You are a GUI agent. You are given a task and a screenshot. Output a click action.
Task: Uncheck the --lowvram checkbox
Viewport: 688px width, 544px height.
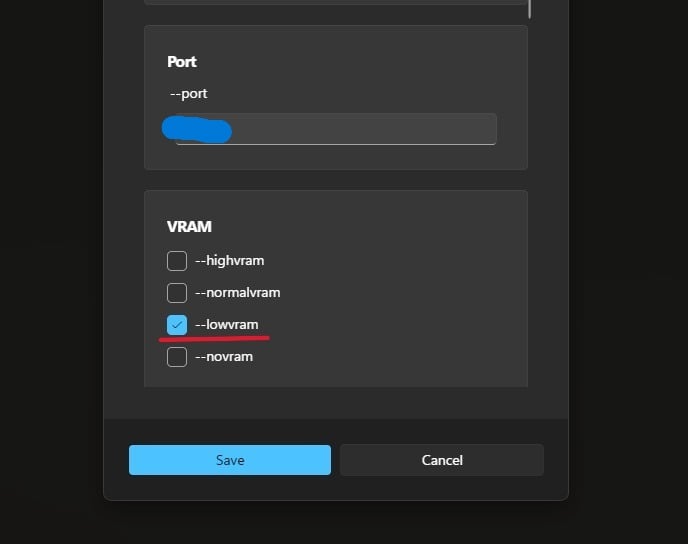(177, 325)
